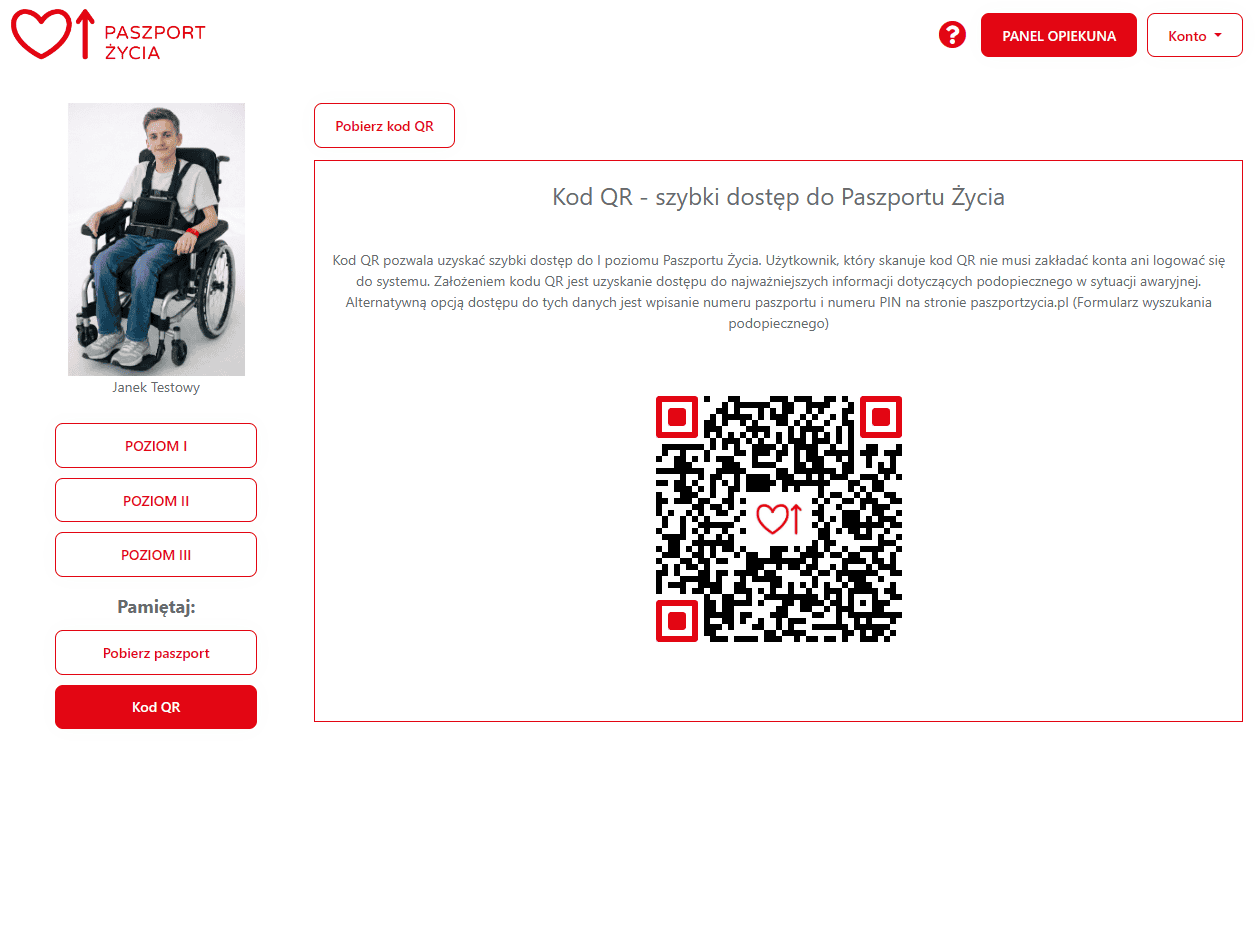The image size is (1260, 935).
Task: Download the QR code with Pobierz kod QR
Action: (384, 126)
